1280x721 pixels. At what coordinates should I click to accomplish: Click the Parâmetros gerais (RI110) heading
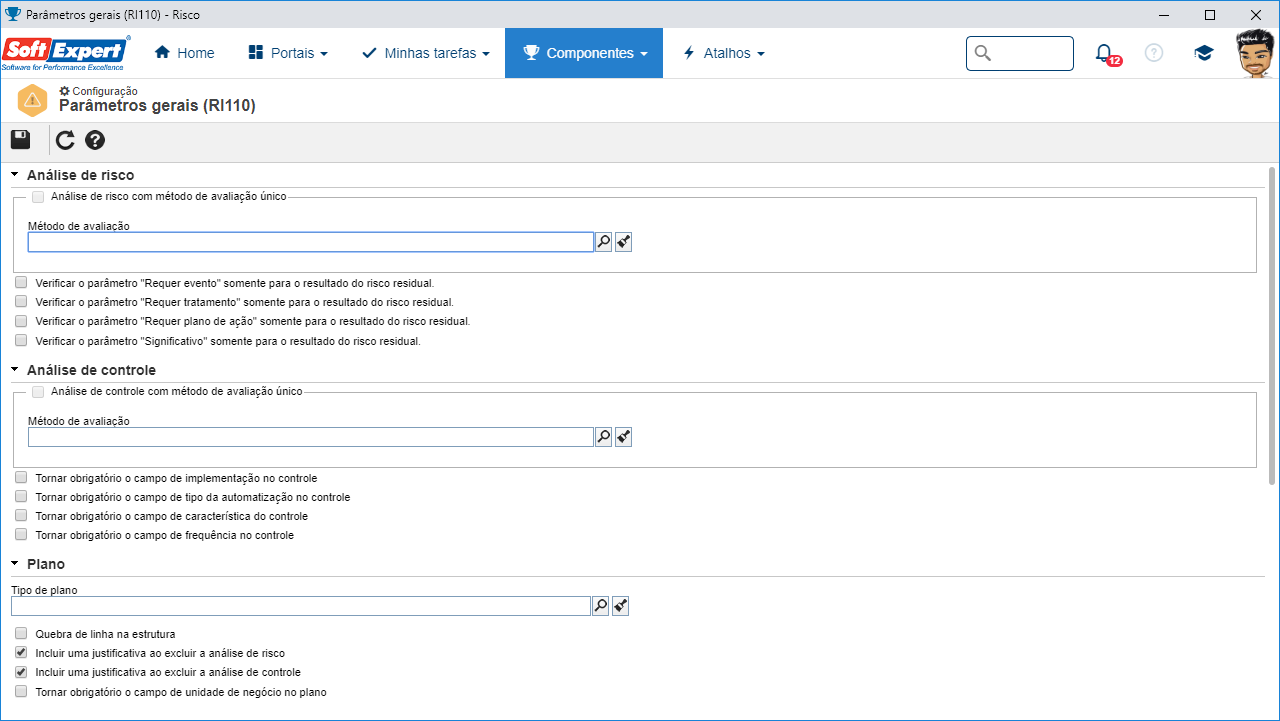157,106
